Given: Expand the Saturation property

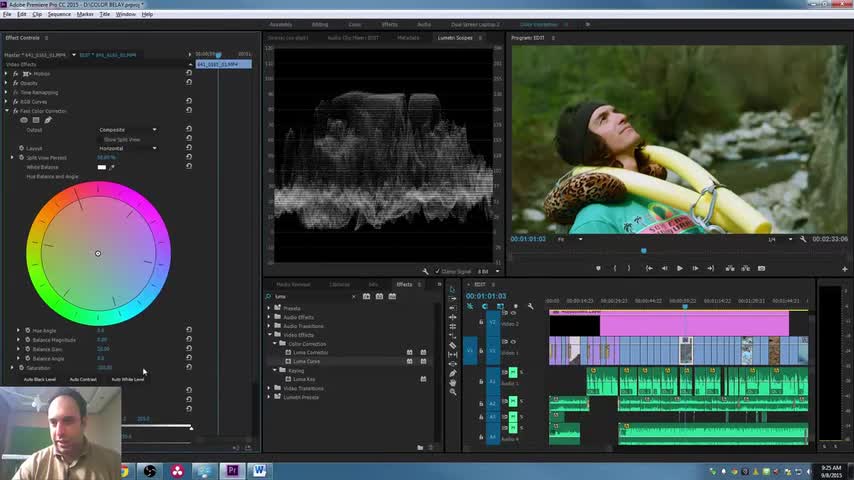Looking at the screenshot, I should 12,368.
